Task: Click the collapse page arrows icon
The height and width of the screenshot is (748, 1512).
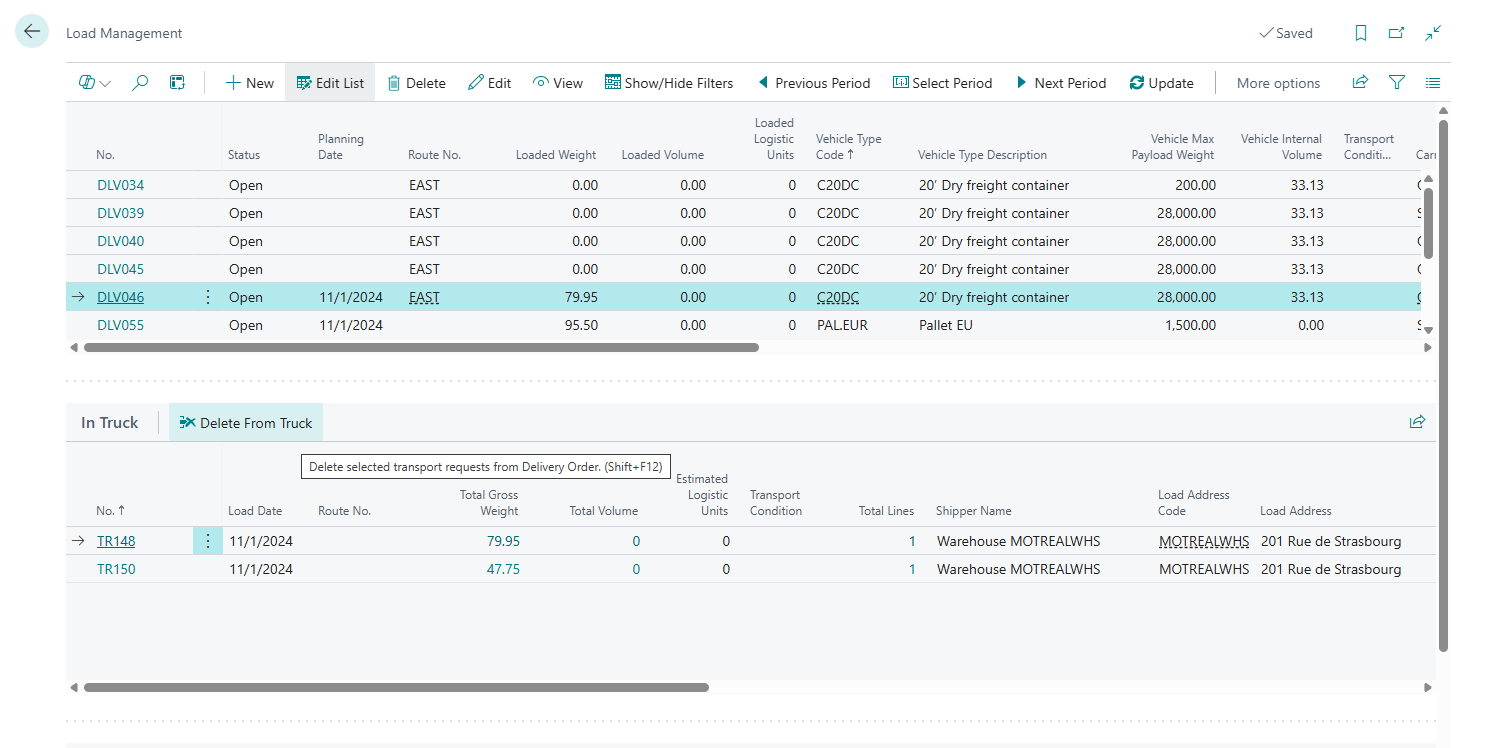Action: [1433, 33]
